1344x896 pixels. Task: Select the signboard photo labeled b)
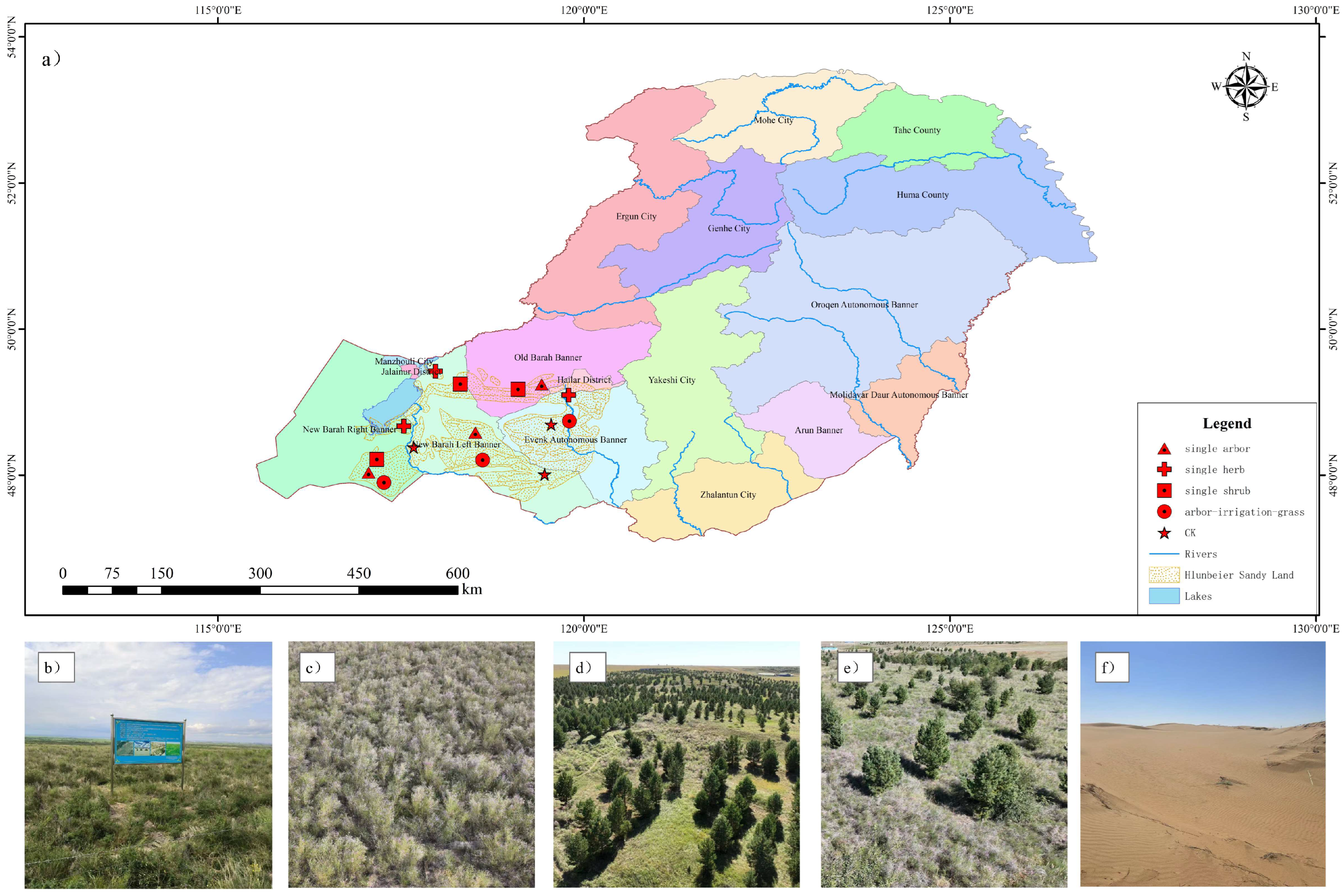pyautogui.click(x=148, y=765)
